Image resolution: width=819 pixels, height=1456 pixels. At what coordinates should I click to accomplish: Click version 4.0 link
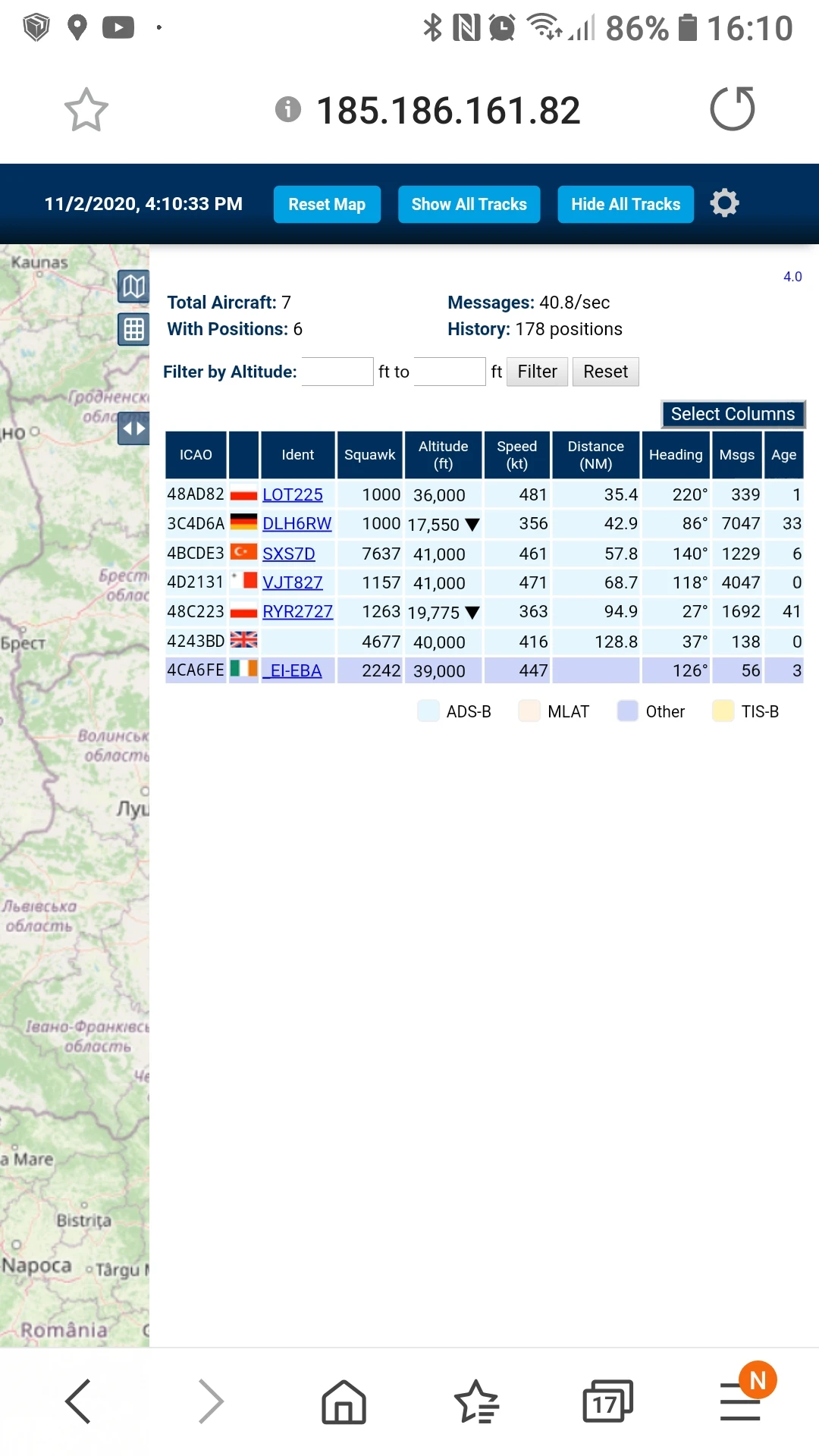click(792, 277)
